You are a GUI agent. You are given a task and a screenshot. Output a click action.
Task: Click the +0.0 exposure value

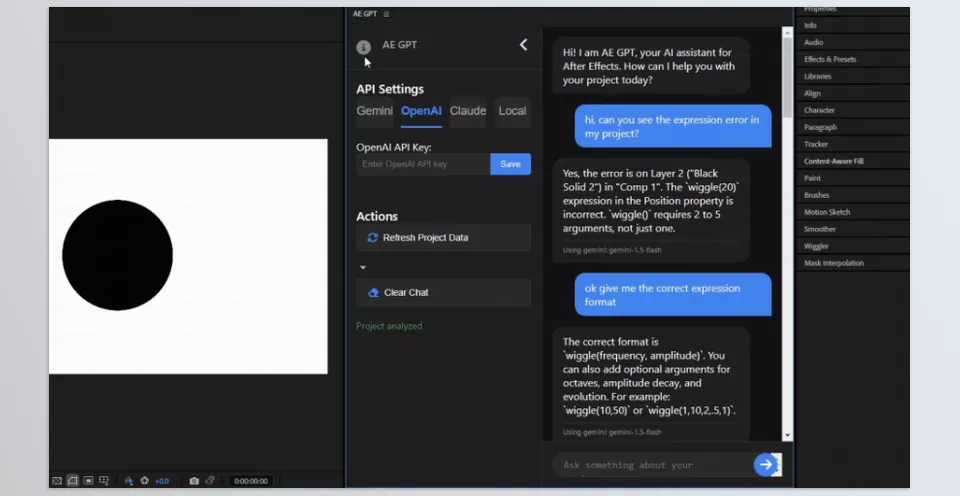point(162,481)
